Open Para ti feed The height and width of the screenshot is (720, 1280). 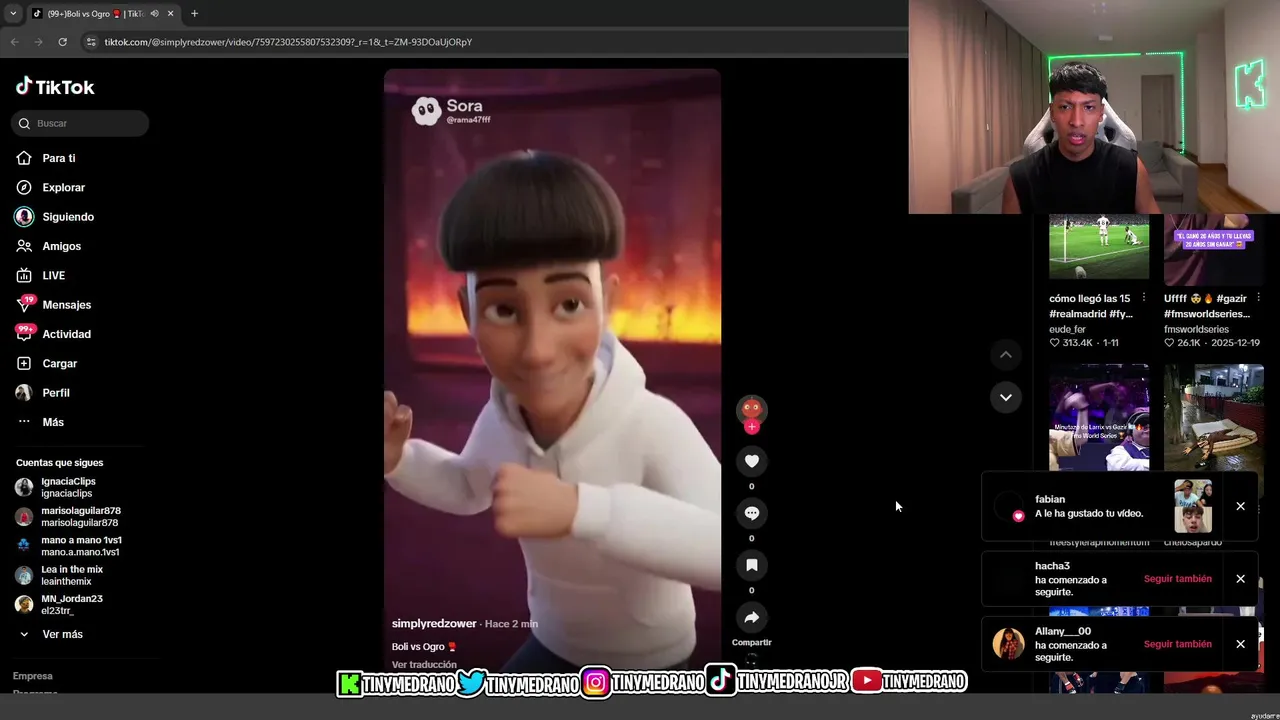58,158
